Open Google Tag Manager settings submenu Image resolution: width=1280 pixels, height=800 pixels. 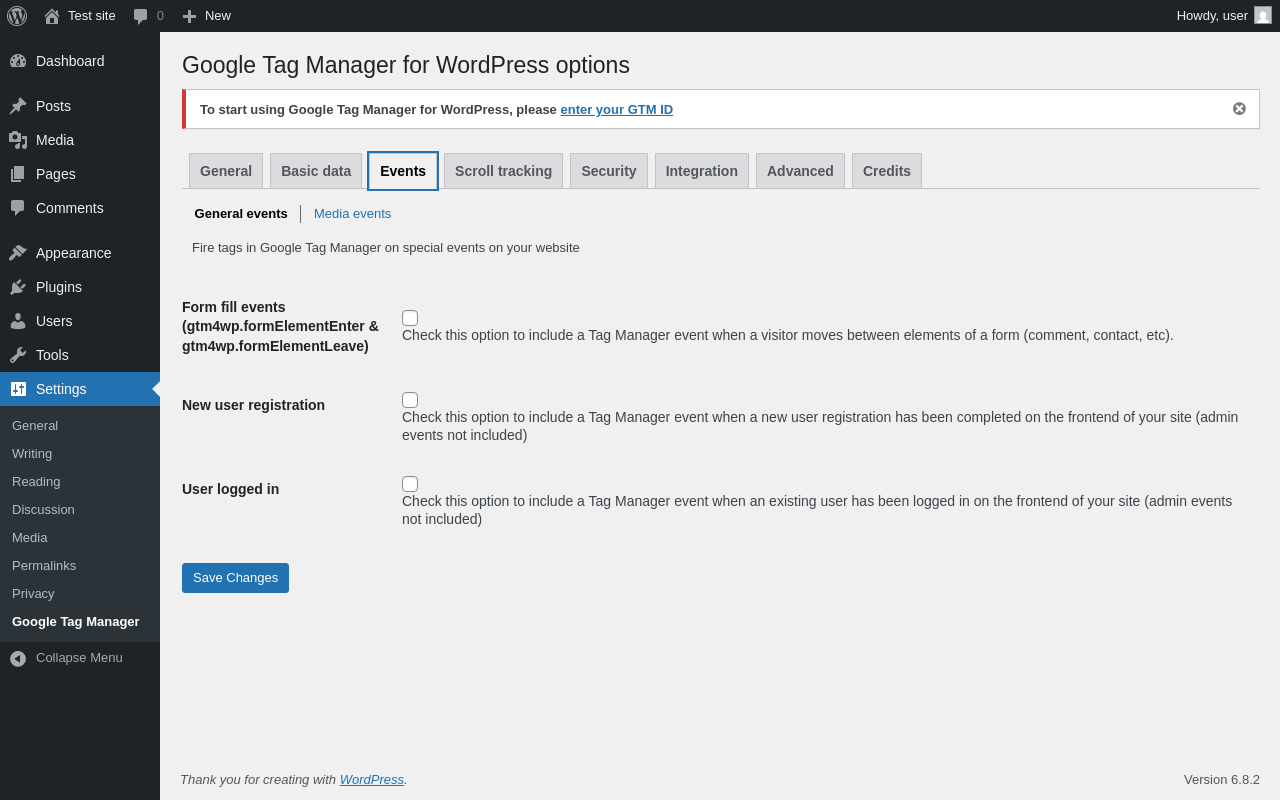tap(76, 622)
